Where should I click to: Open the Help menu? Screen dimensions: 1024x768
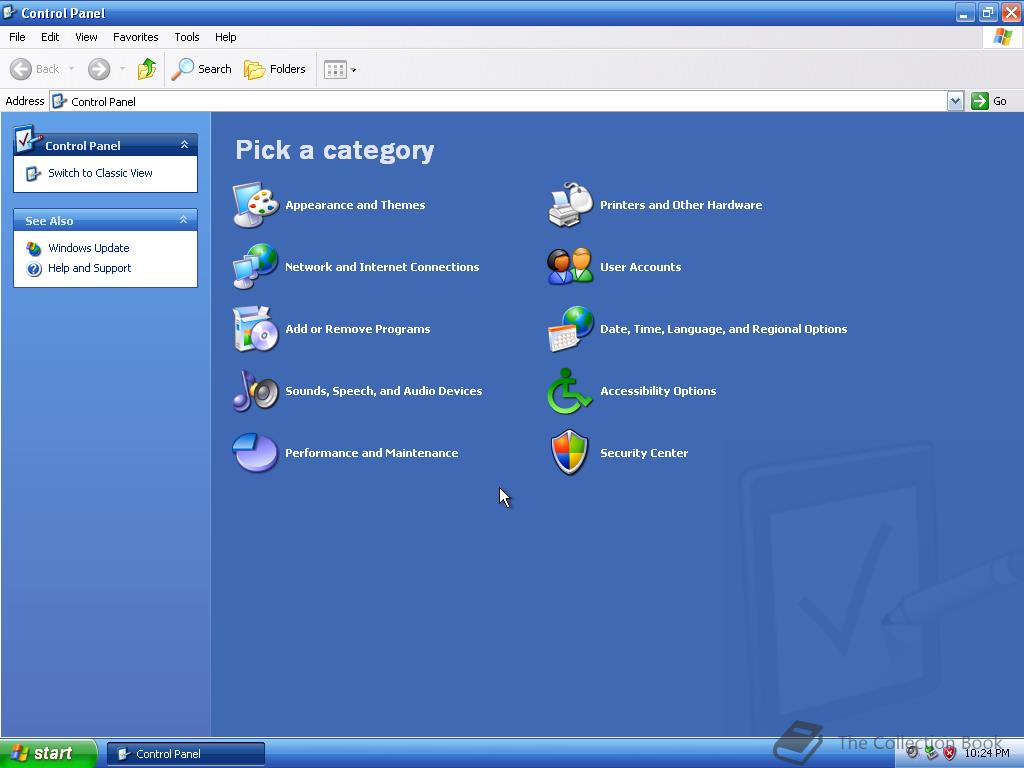click(x=225, y=37)
